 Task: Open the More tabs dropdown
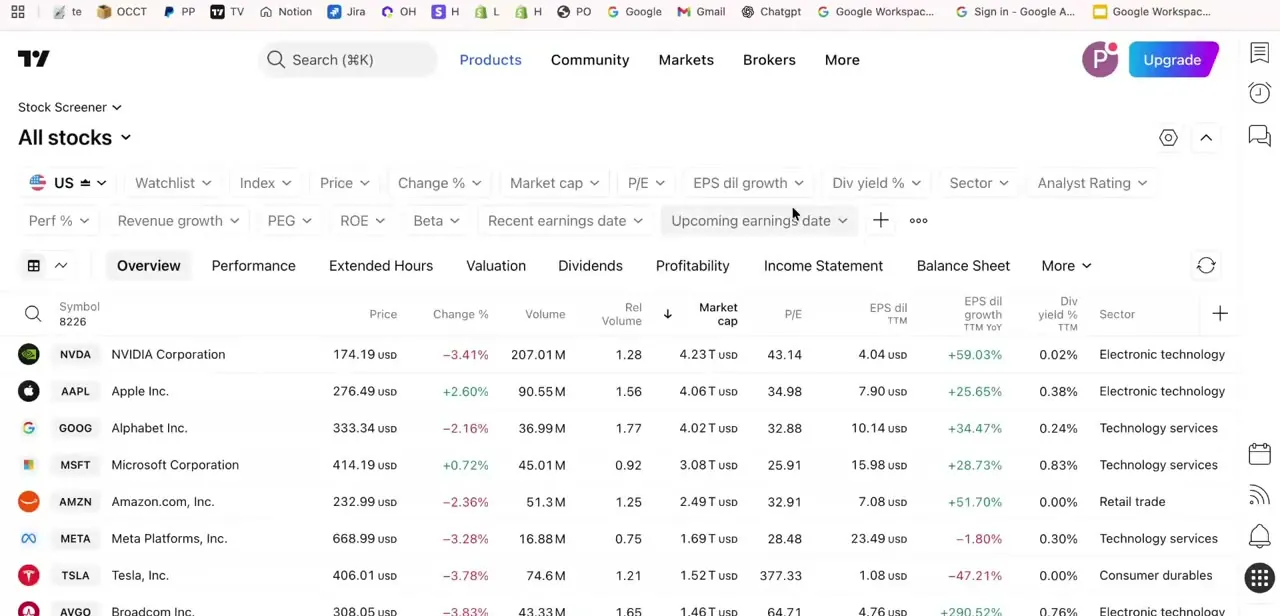[1066, 266]
